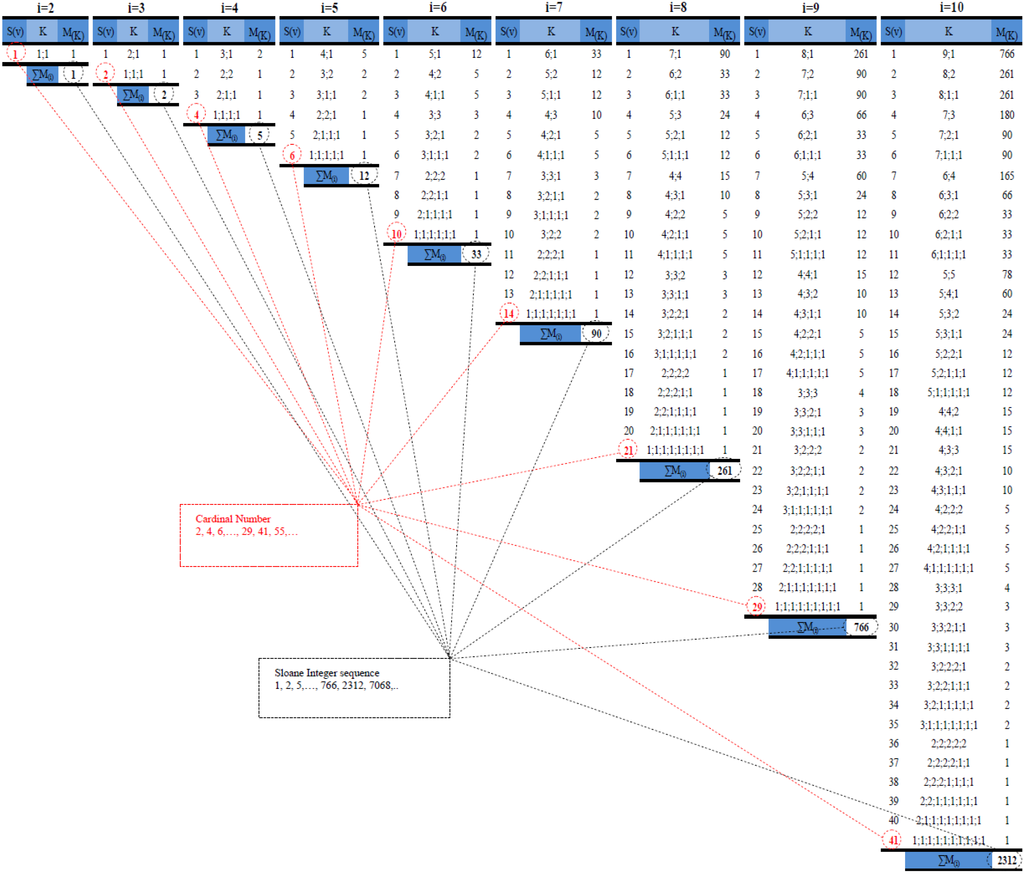Viewport: 1024px width, 874px height.
Task: Click the column title i=10
Action: tap(952, 7)
